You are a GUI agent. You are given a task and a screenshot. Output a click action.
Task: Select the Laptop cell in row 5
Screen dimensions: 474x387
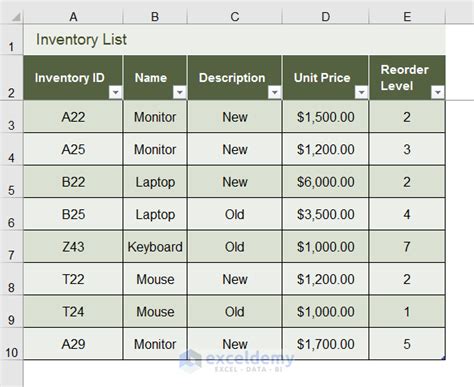point(155,182)
